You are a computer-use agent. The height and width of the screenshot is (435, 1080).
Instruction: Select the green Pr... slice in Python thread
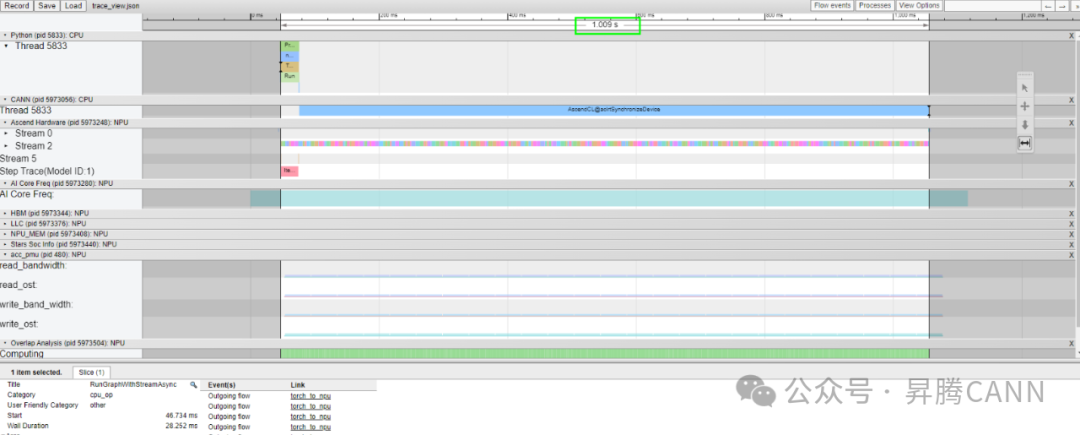point(290,45)
